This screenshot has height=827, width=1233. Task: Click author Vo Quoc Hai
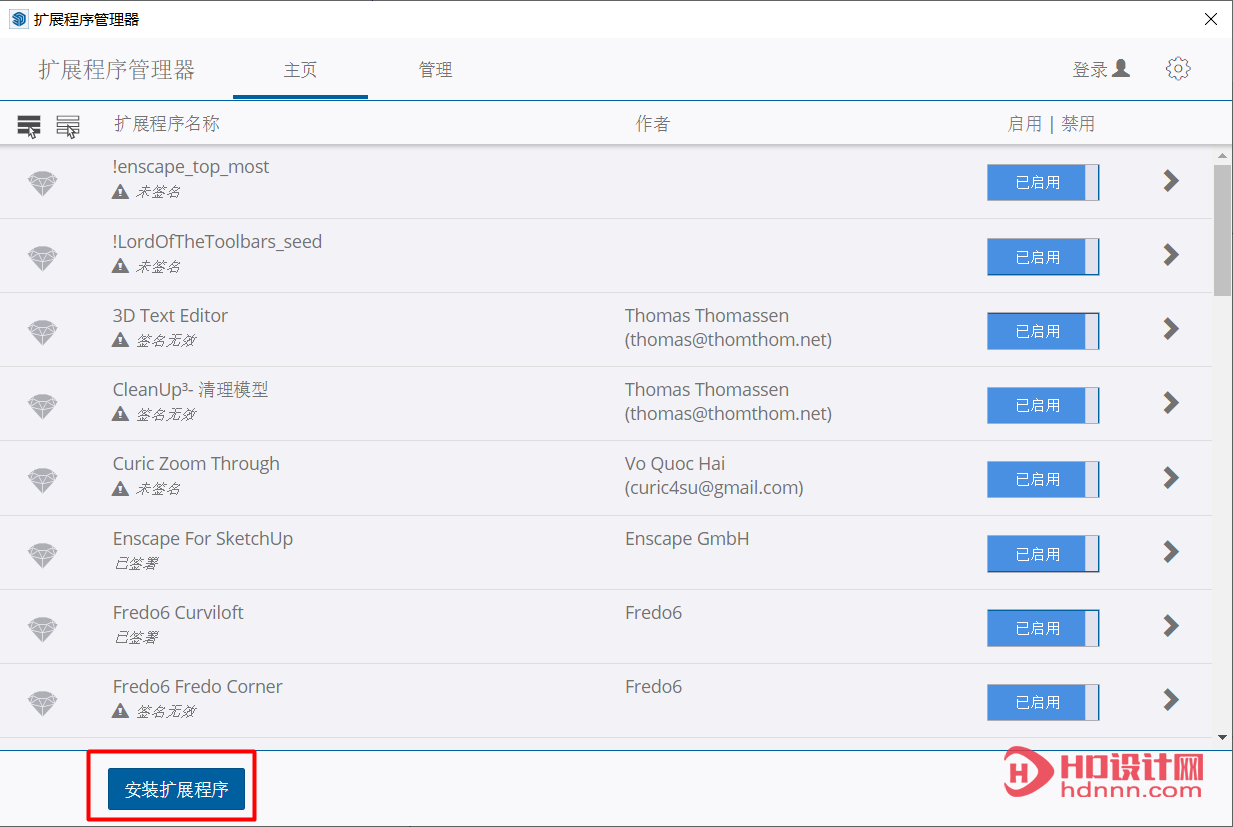(675, 464)
